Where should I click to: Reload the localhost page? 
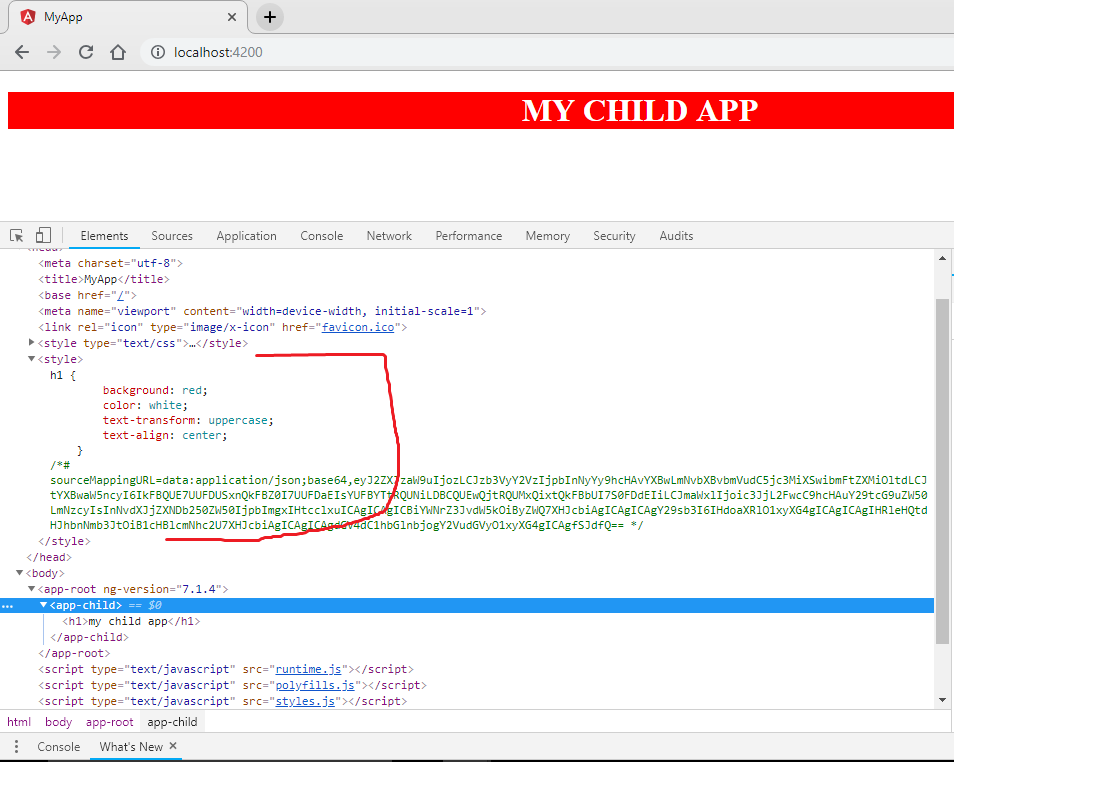click(x=86, y=52)
